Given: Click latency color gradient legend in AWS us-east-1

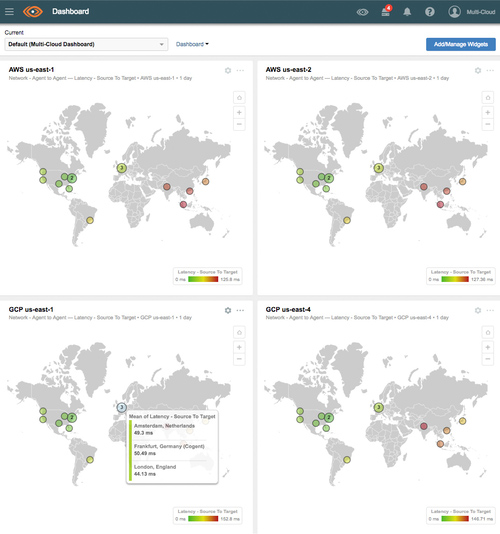Looking at the screenshot, I should click(203, 279).
